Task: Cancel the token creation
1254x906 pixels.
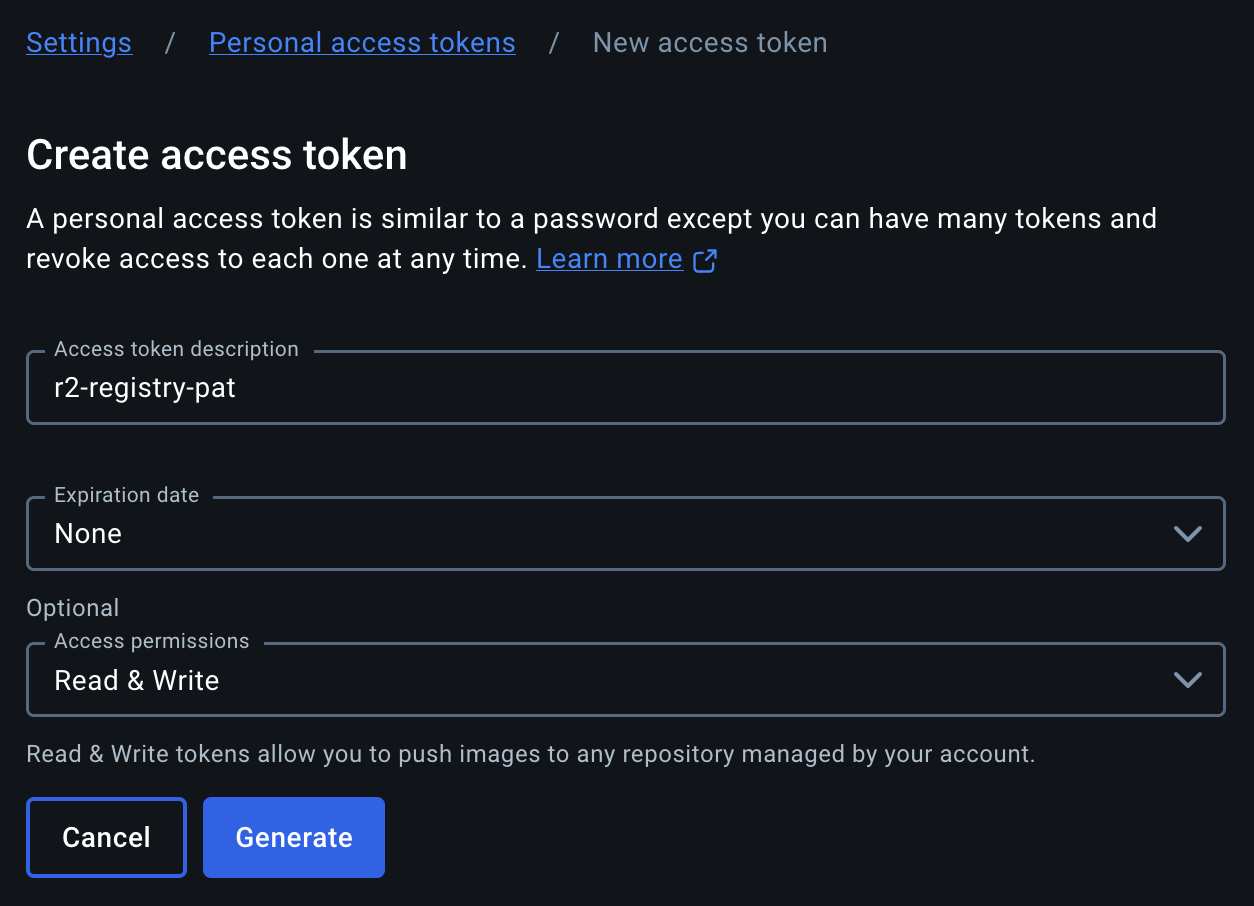Action: (x=106, y=837)
